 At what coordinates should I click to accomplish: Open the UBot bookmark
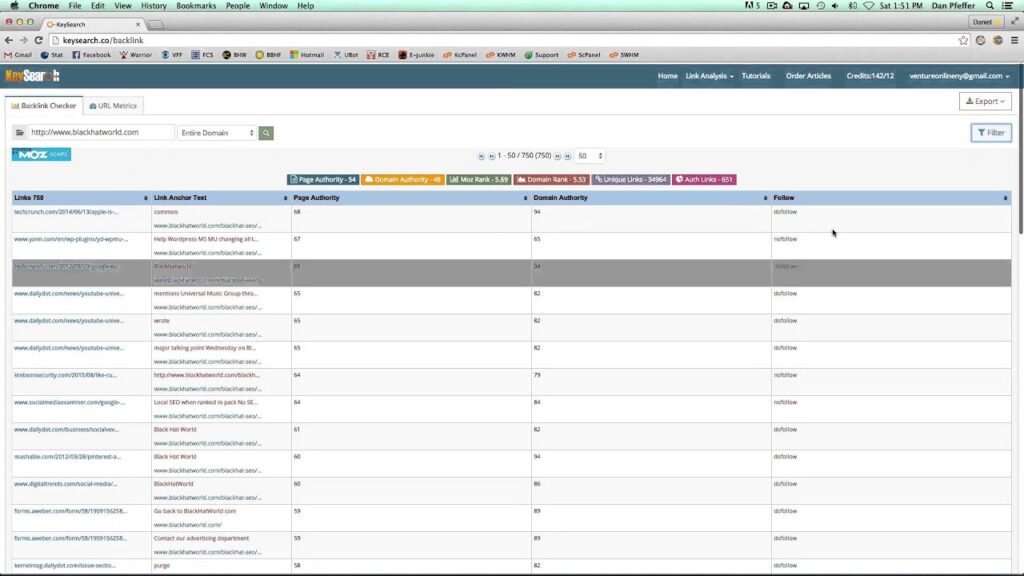coord(345,55)
